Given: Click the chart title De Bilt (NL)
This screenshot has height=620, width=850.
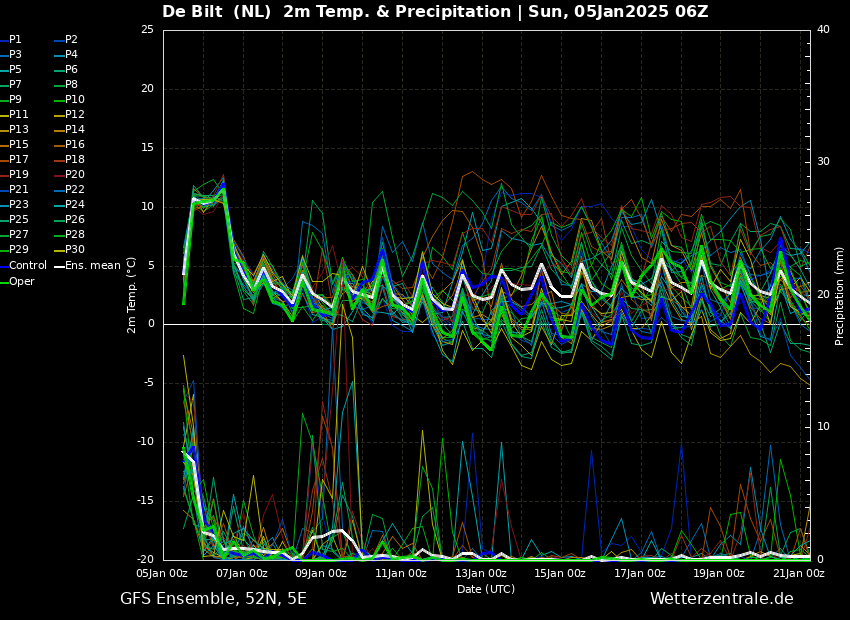Looking at the screenshot, I should tap(216, 12).
